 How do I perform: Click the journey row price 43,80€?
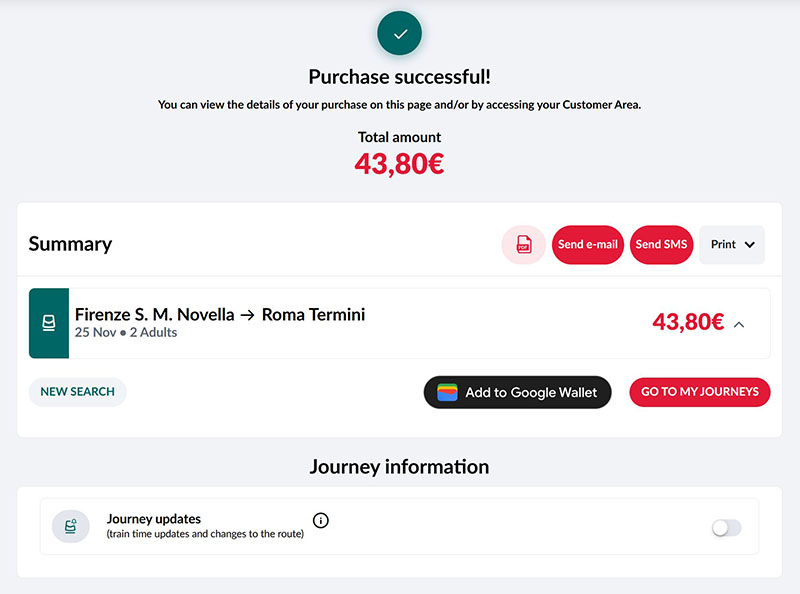coord(688,322)
